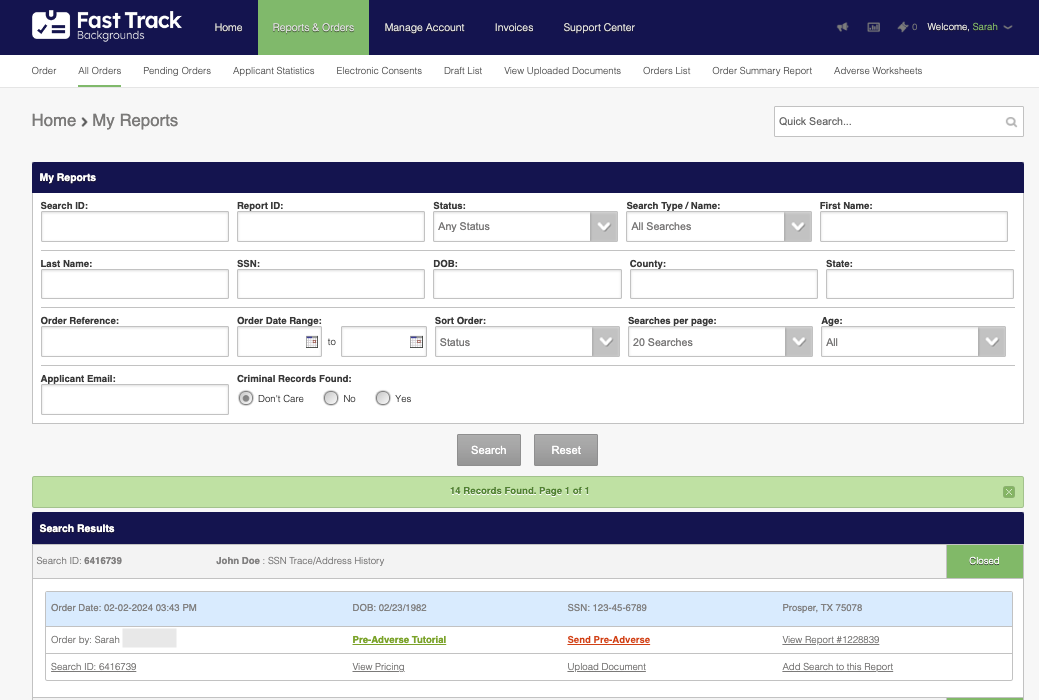Open the bar chart statistics icon
This screenshot has height=700, width=1039.
tap(873, 27)
